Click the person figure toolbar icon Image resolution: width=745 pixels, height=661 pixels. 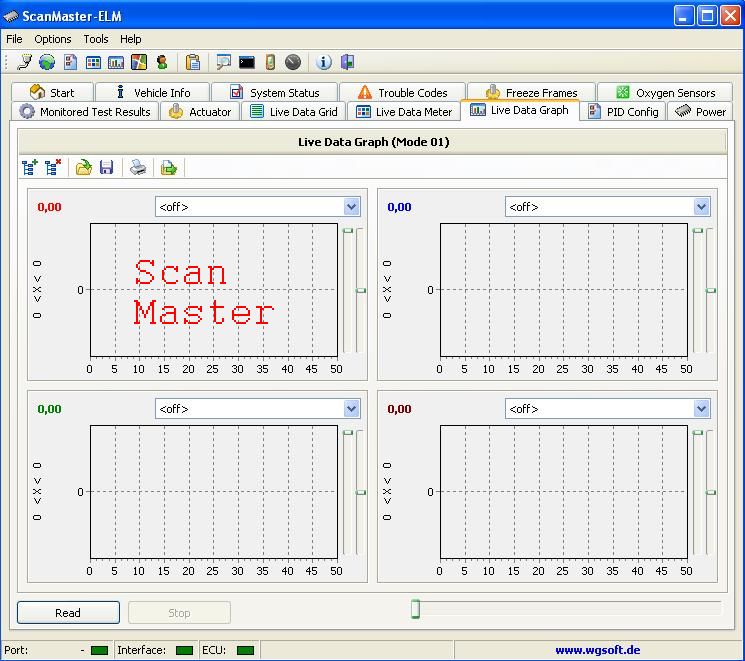162,62
